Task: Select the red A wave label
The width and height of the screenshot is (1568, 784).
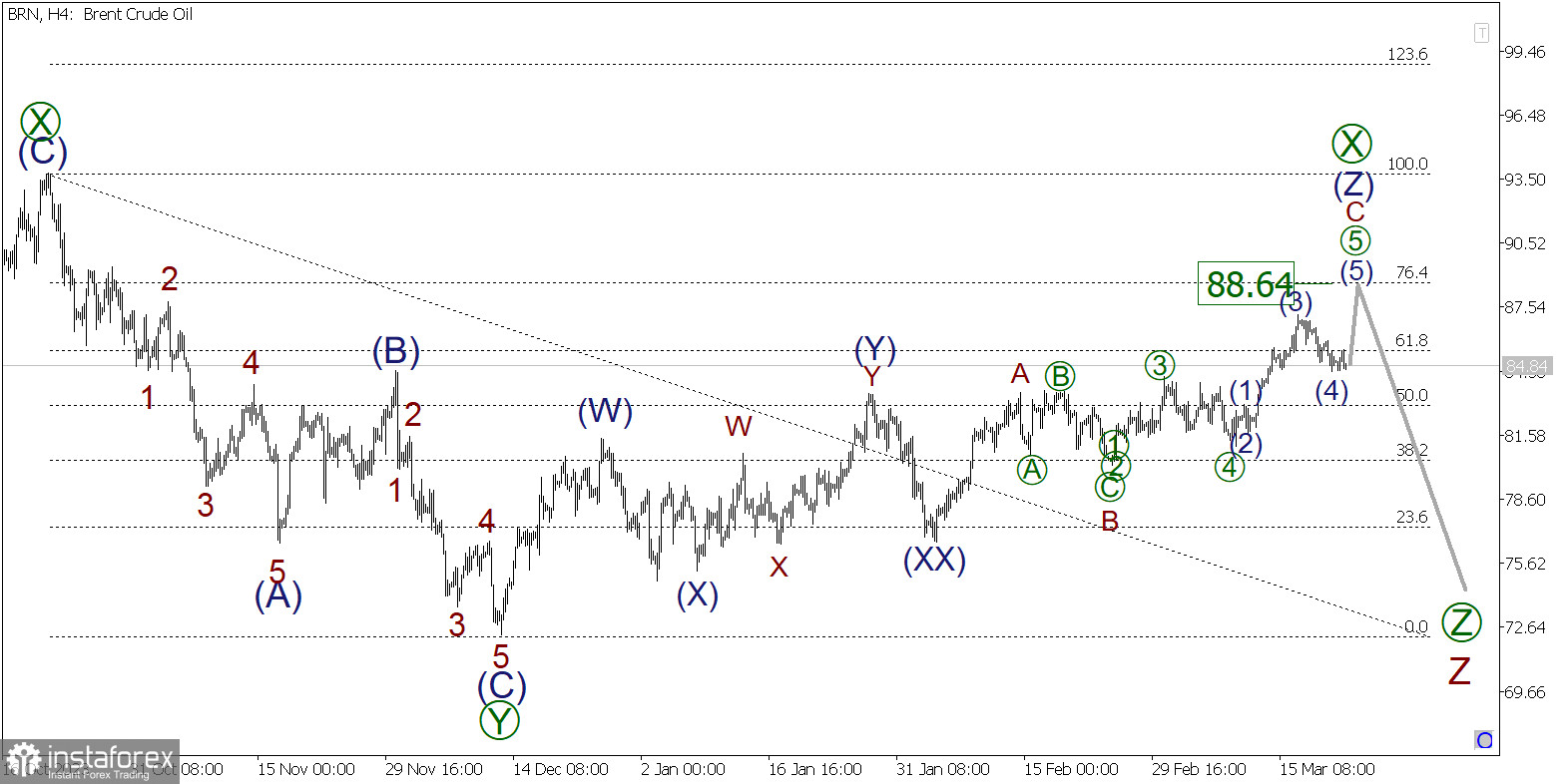Action: [x=1020, y=374]
